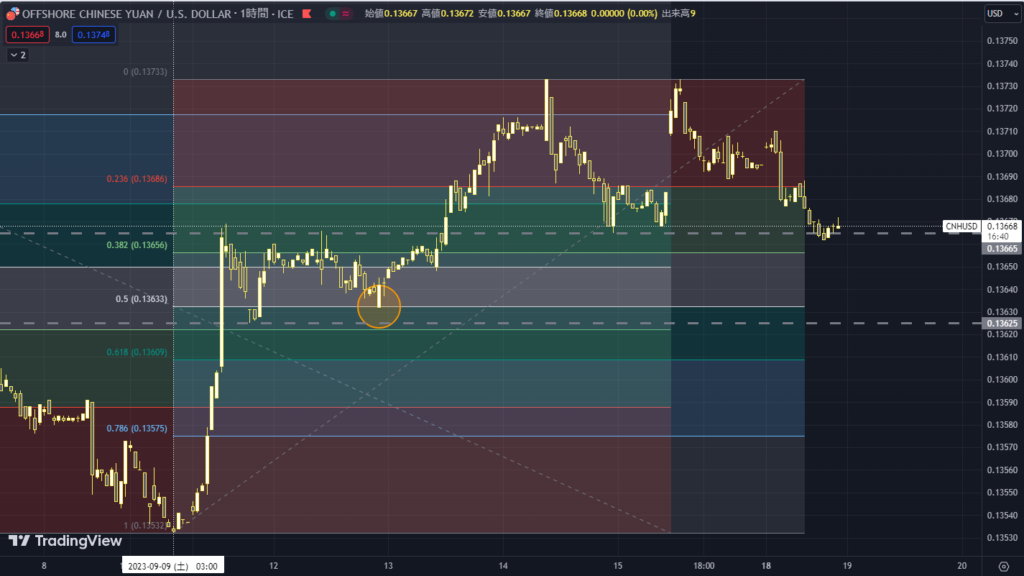Click the CNHUSD price label on price axis
The height and width of the screenshot is (576, 1024).
coord(962,226)
